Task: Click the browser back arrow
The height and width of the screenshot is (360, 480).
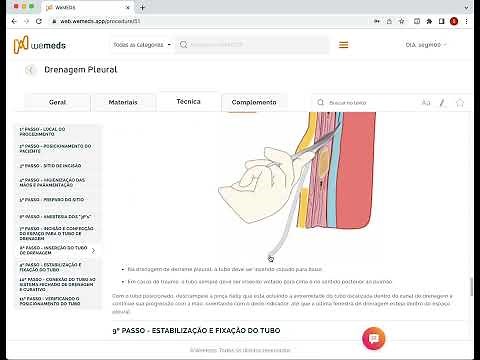Action: 14,21
